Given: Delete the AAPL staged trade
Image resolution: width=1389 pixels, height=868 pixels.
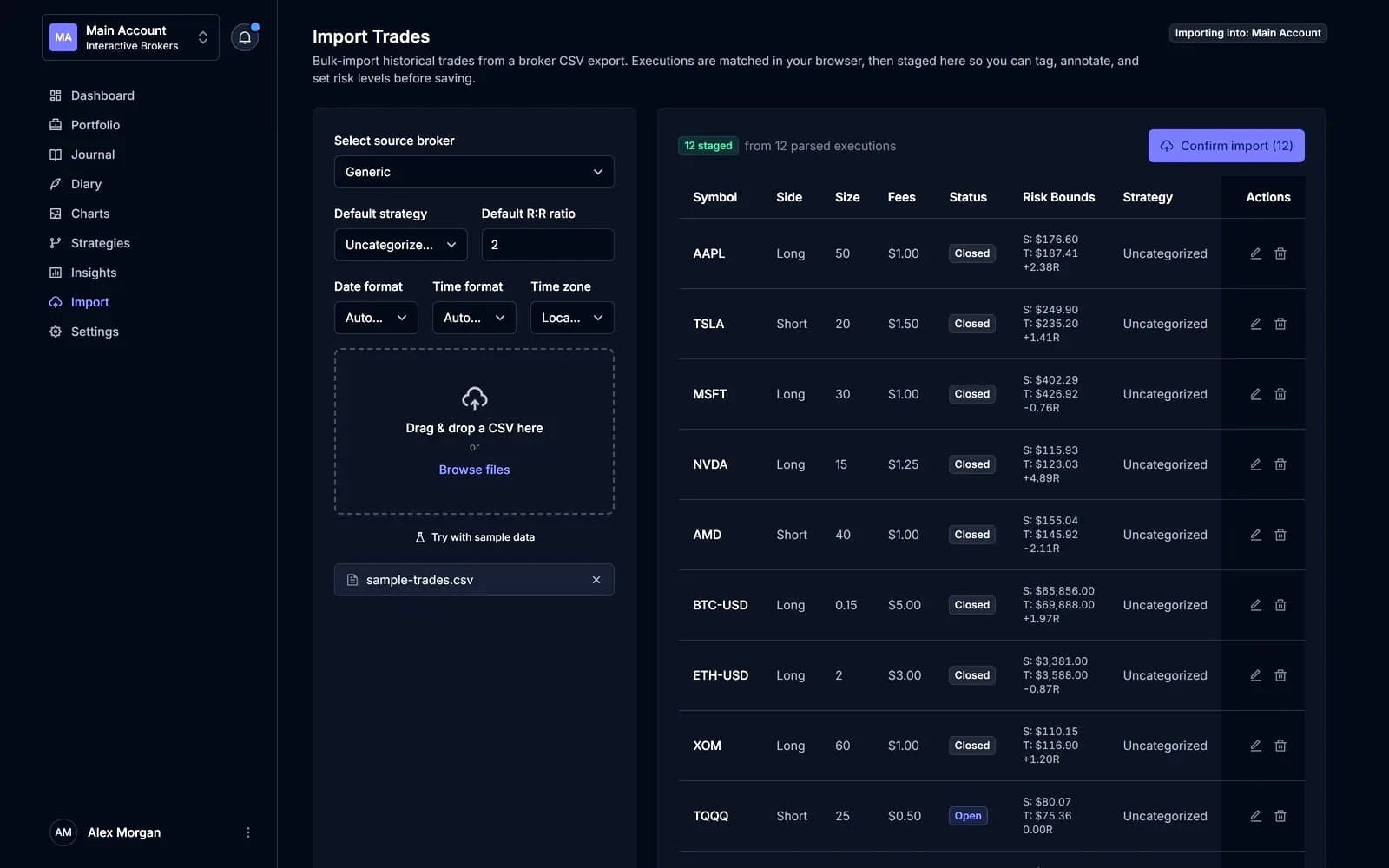Looking at the screenshot, I should (x=1280, y=253).
